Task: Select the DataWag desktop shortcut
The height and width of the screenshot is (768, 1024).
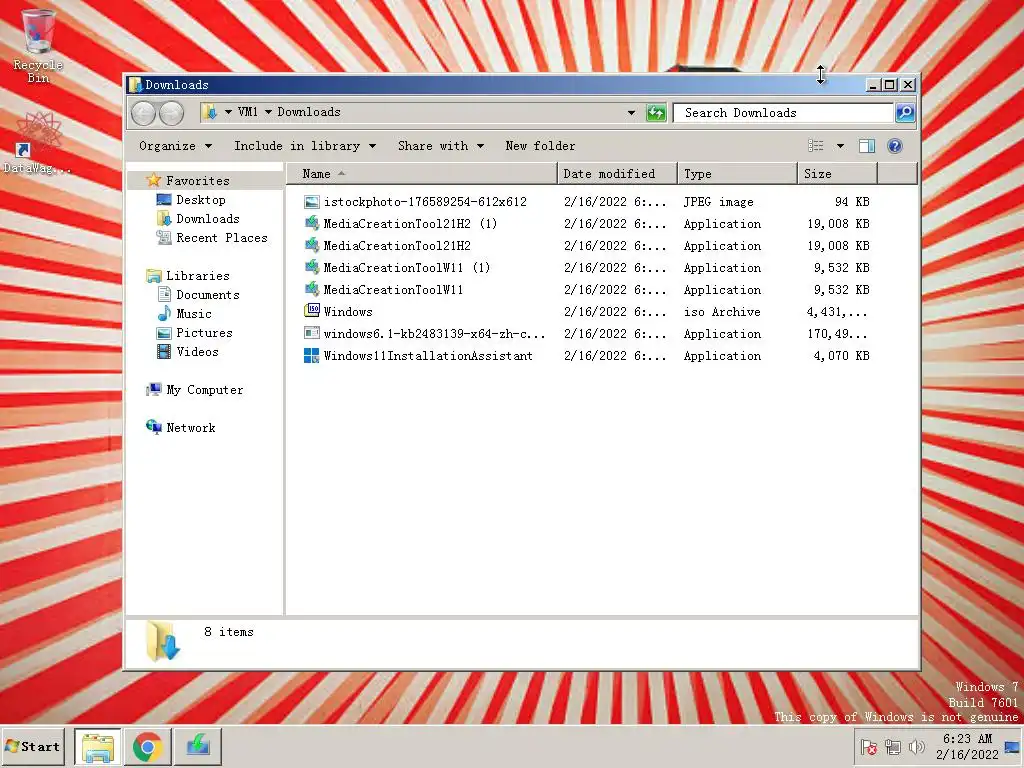Action: coord(37,144)
